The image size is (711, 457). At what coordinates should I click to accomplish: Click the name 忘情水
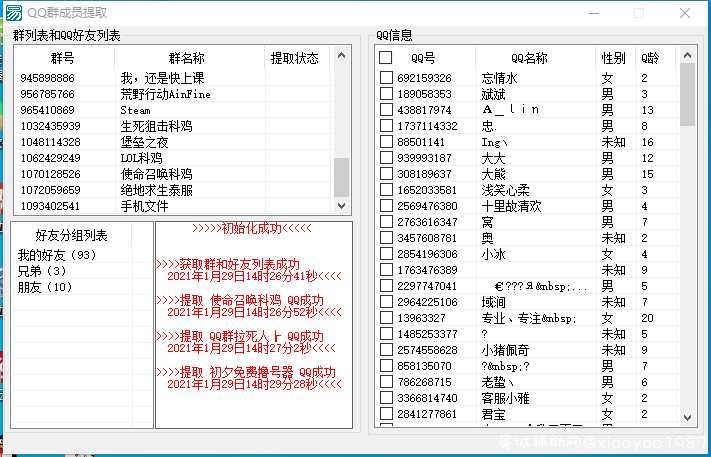499,78
